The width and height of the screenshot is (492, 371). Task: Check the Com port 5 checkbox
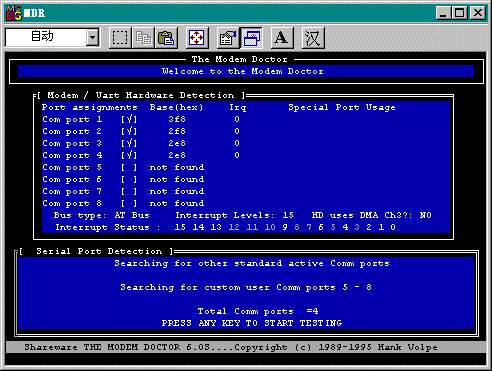129,167
